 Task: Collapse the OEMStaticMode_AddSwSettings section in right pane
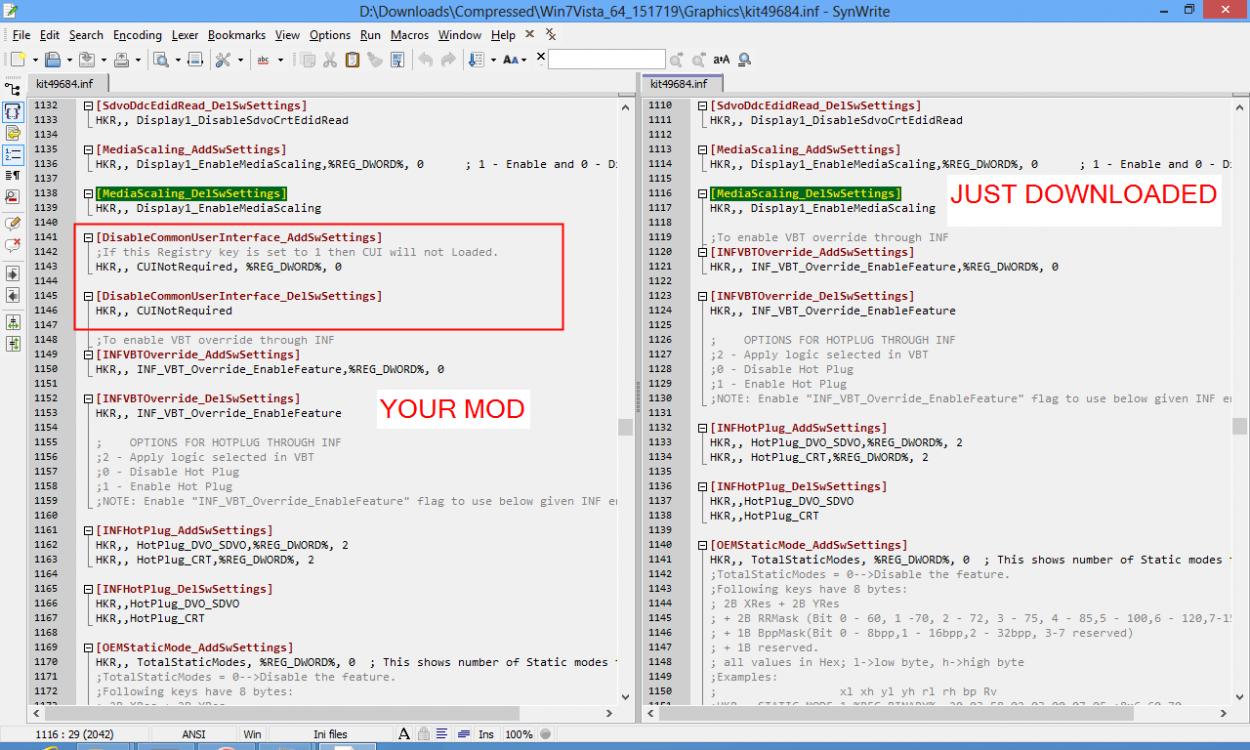[703, 545]
